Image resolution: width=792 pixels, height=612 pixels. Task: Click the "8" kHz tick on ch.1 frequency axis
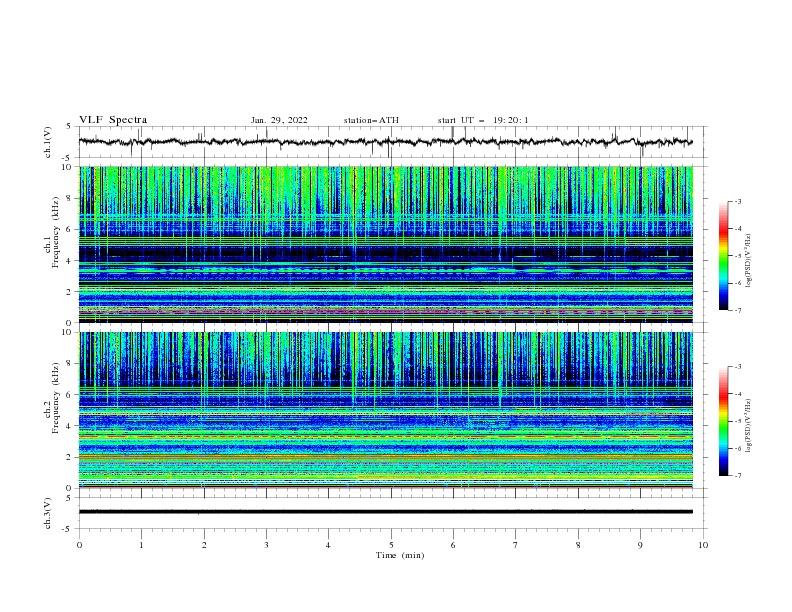pyautogui.click(x=70, y=198)
